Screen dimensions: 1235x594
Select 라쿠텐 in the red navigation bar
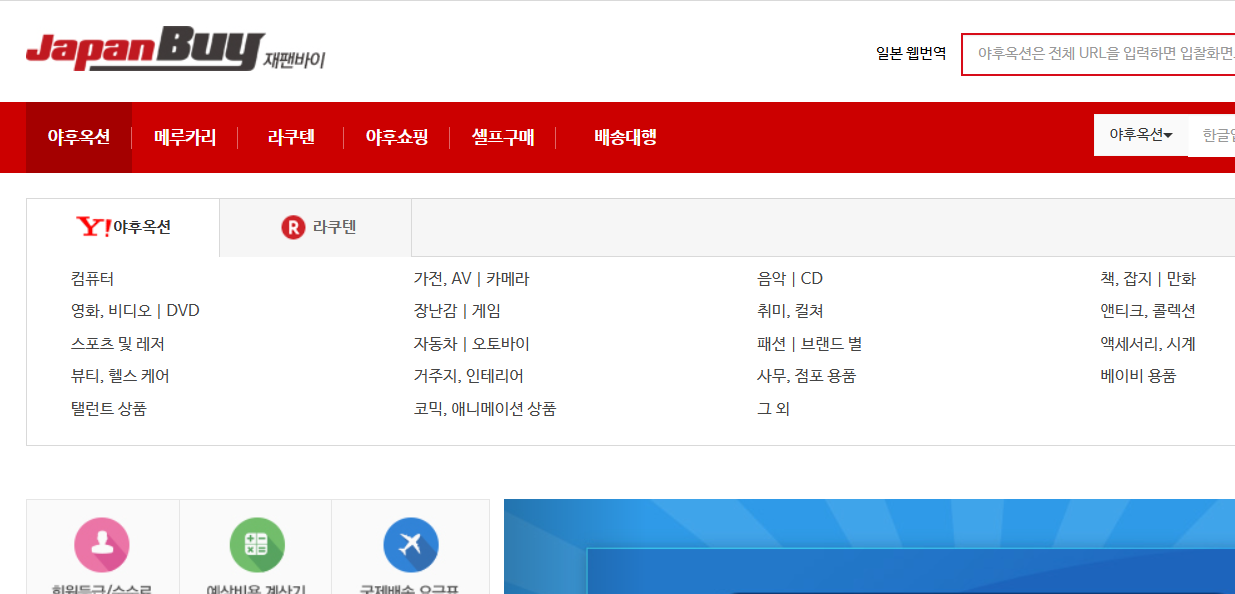click(x=291, y=137)
